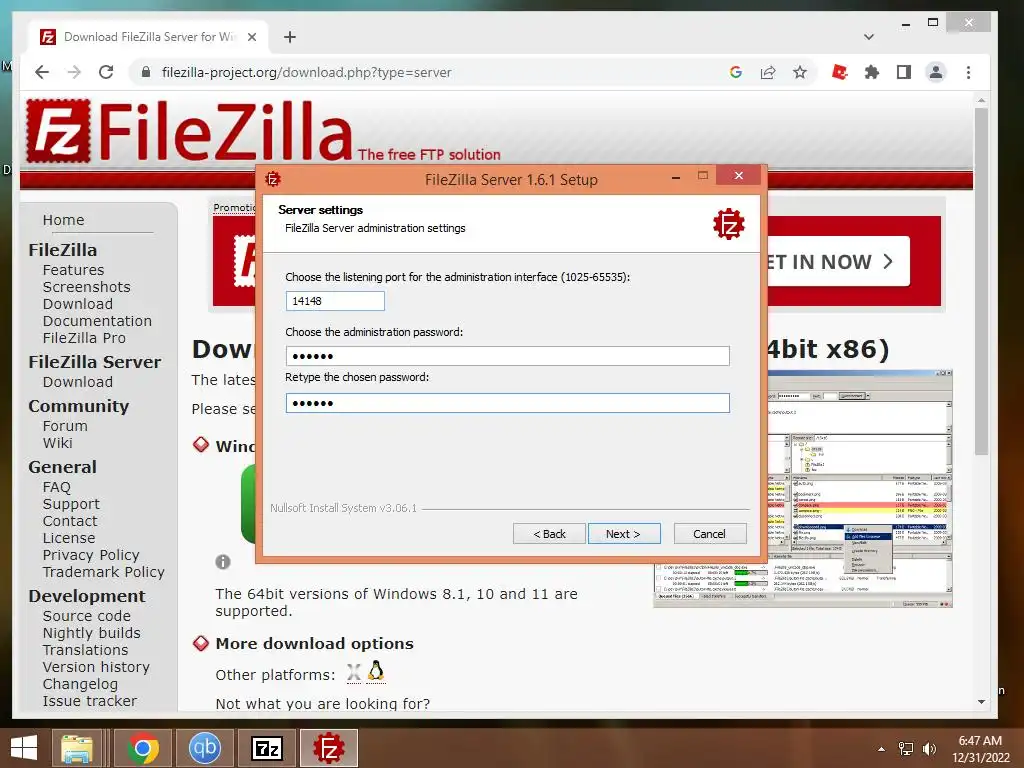Click the address bar URL
The width and height of the screenshot is (1024, 768).
(x=306, y=72)
